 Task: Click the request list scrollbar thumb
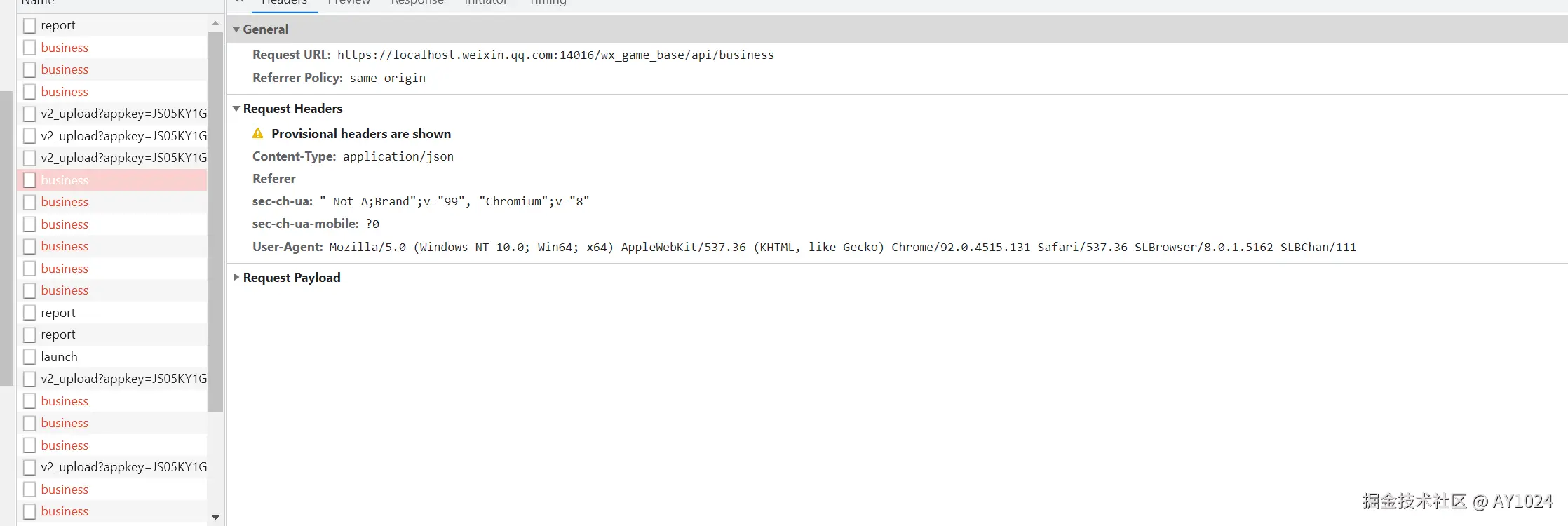(215, 222)
